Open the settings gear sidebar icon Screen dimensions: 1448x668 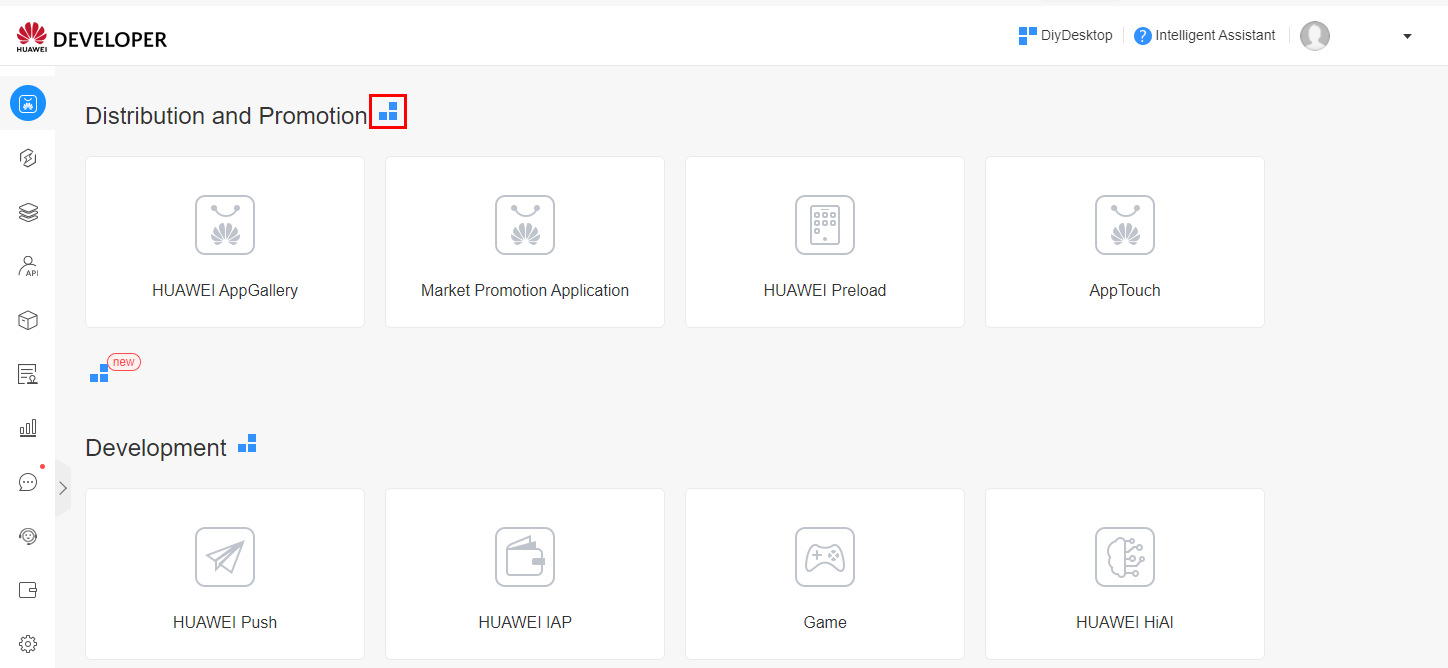28,644
